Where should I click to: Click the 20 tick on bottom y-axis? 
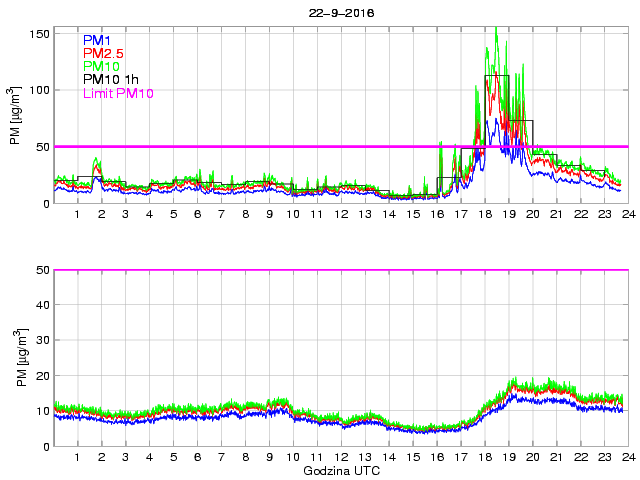tap(41, 376)
